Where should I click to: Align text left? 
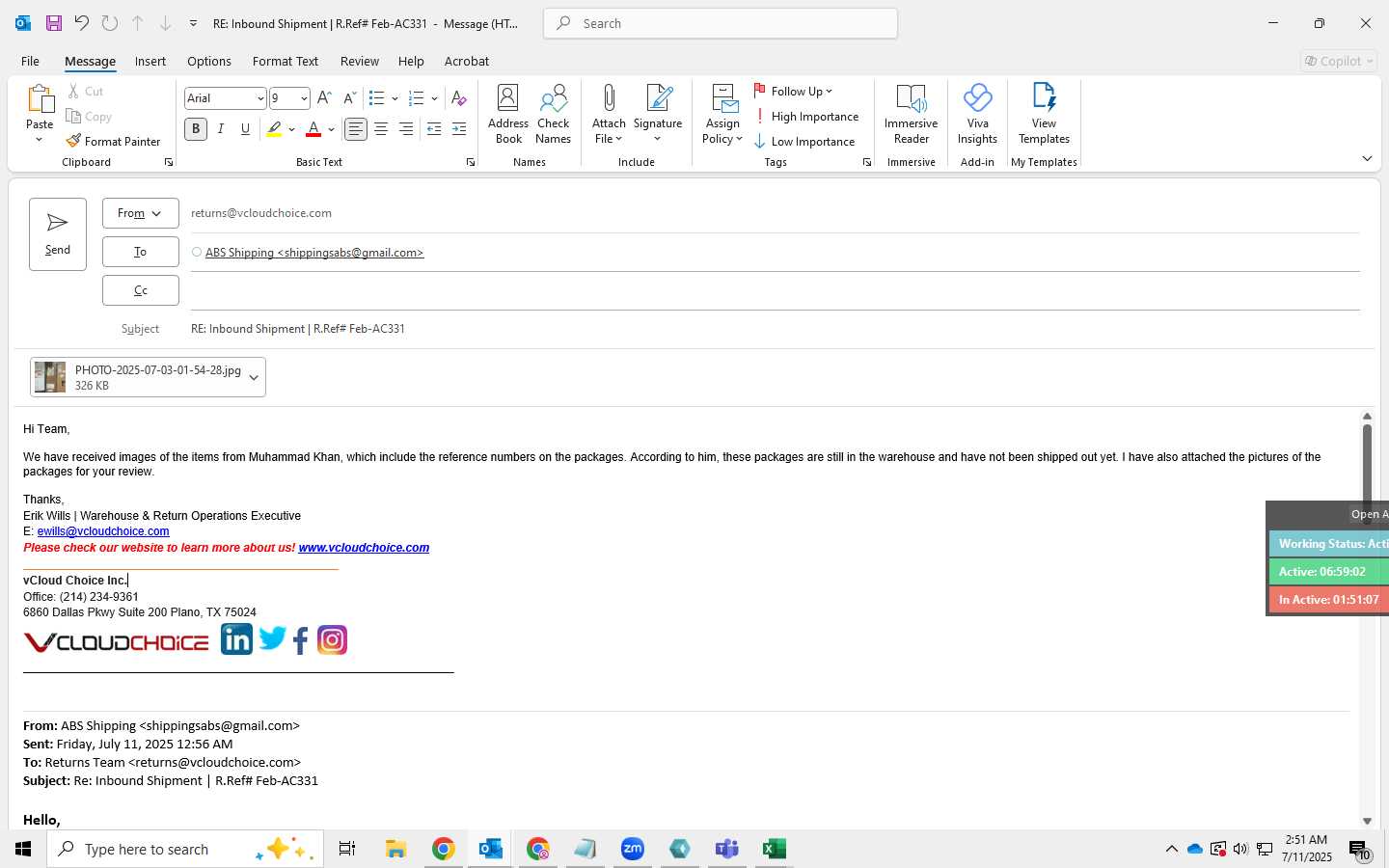tap(356, 129)
